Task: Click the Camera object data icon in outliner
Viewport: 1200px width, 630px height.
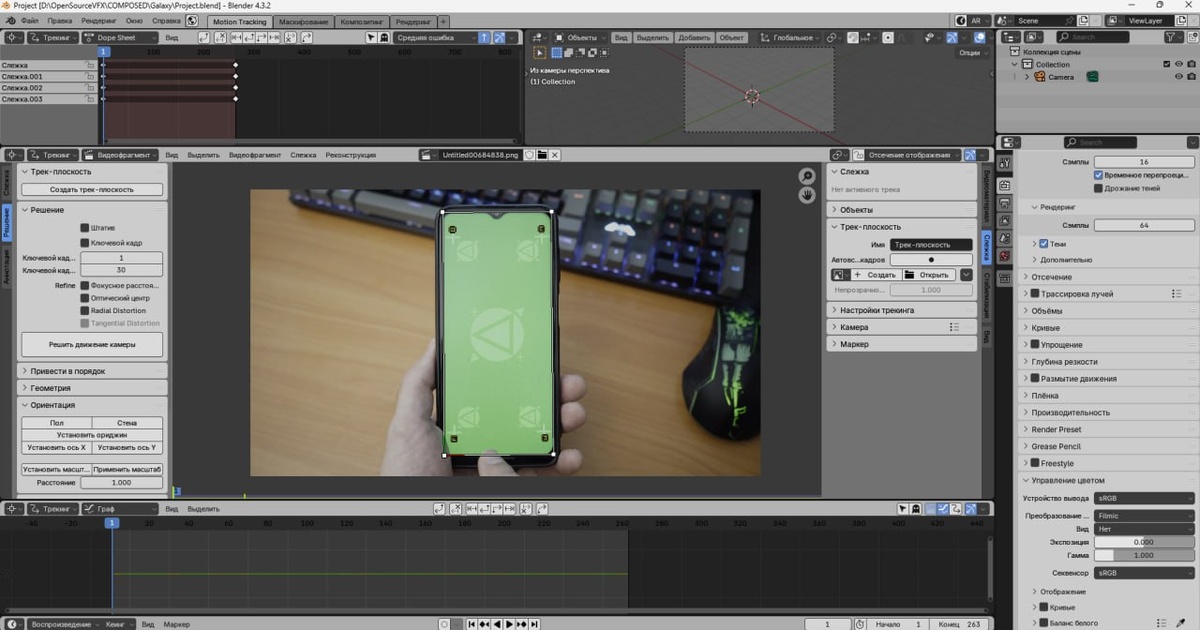Action: [1093, 77]
